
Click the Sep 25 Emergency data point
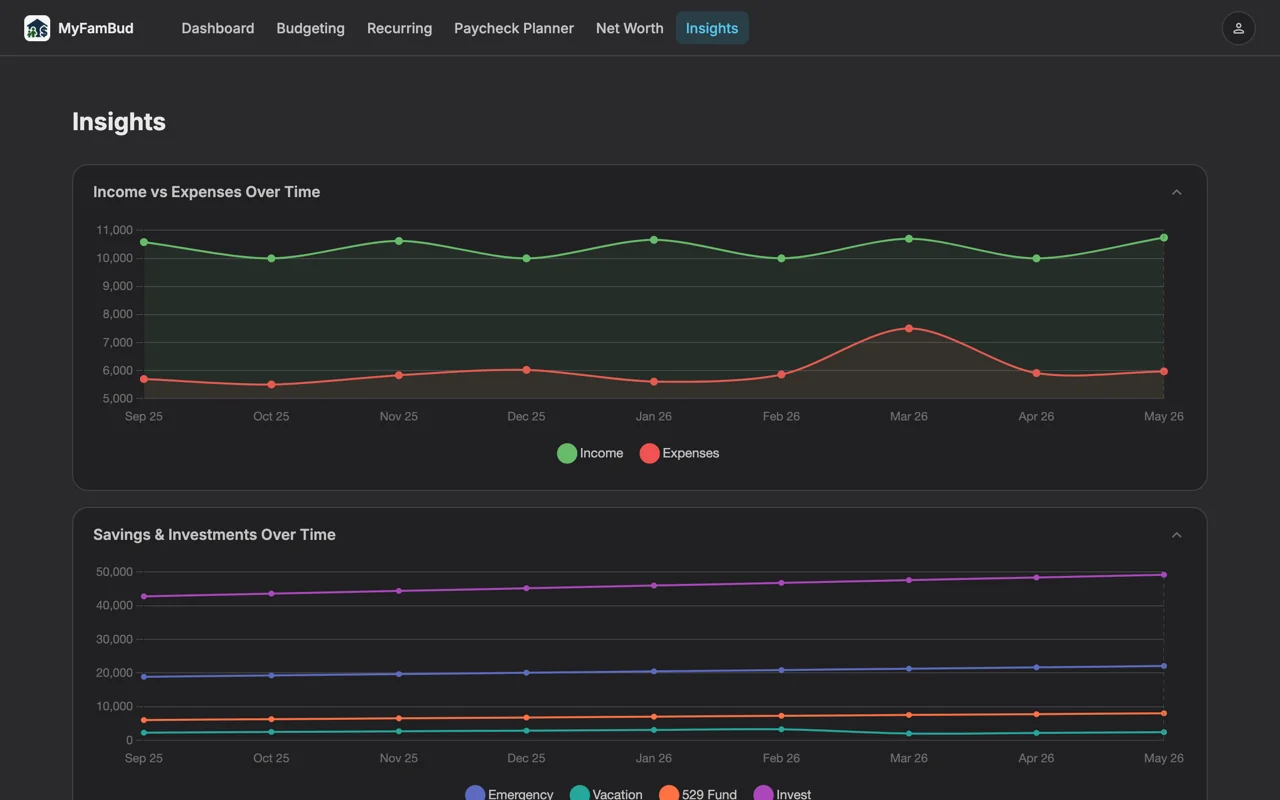144,677
